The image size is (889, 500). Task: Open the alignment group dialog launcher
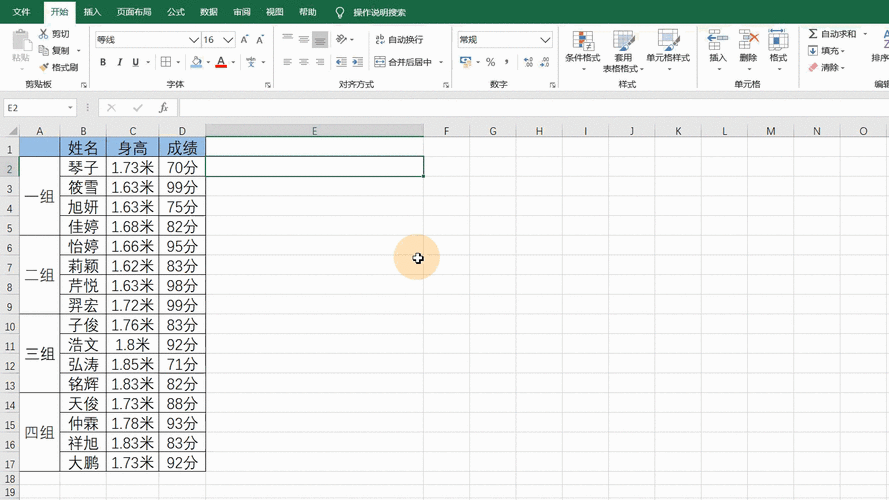(446, 84)
